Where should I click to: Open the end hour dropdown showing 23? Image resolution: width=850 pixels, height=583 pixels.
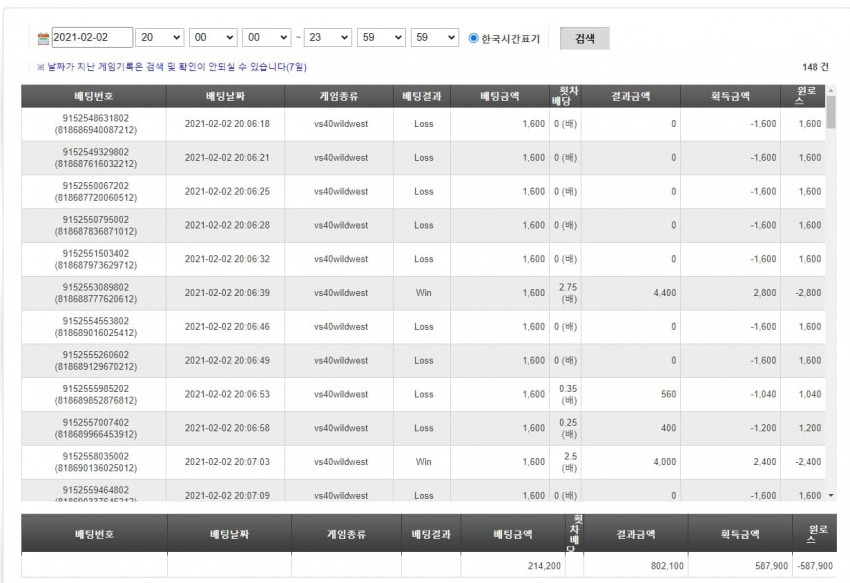(x=327, y=37)
